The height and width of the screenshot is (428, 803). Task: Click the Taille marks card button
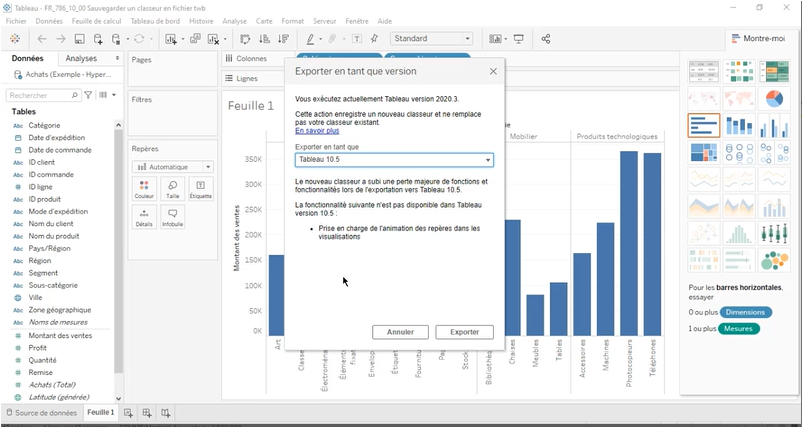pyautogui.click(x=173, y=189)
